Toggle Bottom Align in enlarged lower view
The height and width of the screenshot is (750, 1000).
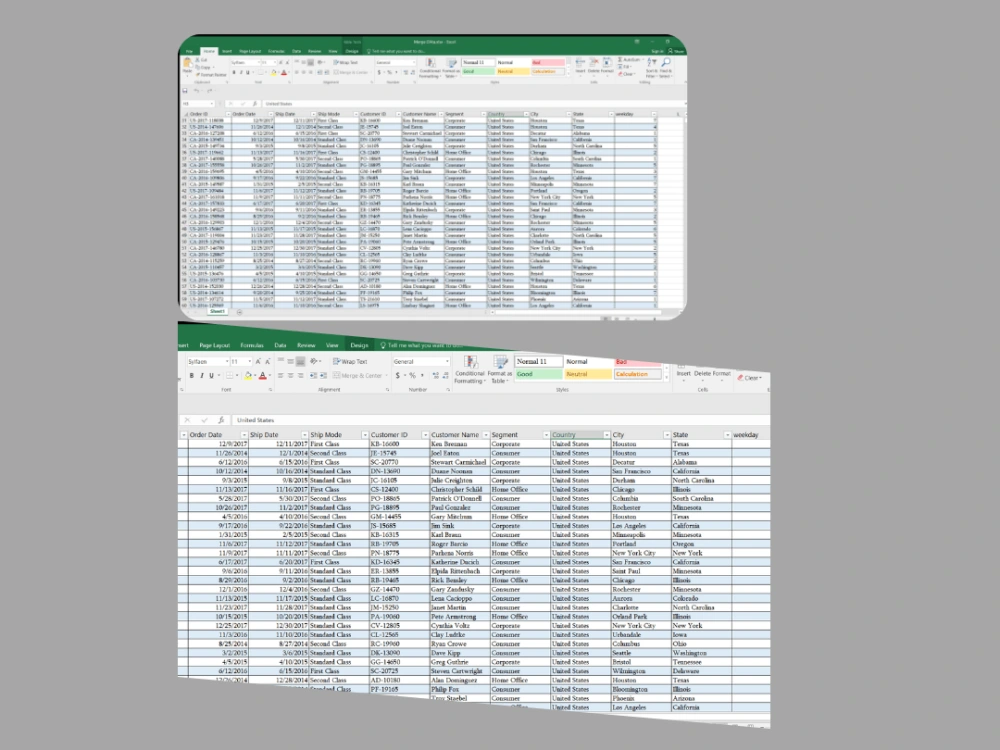click(x=300, y=362)
